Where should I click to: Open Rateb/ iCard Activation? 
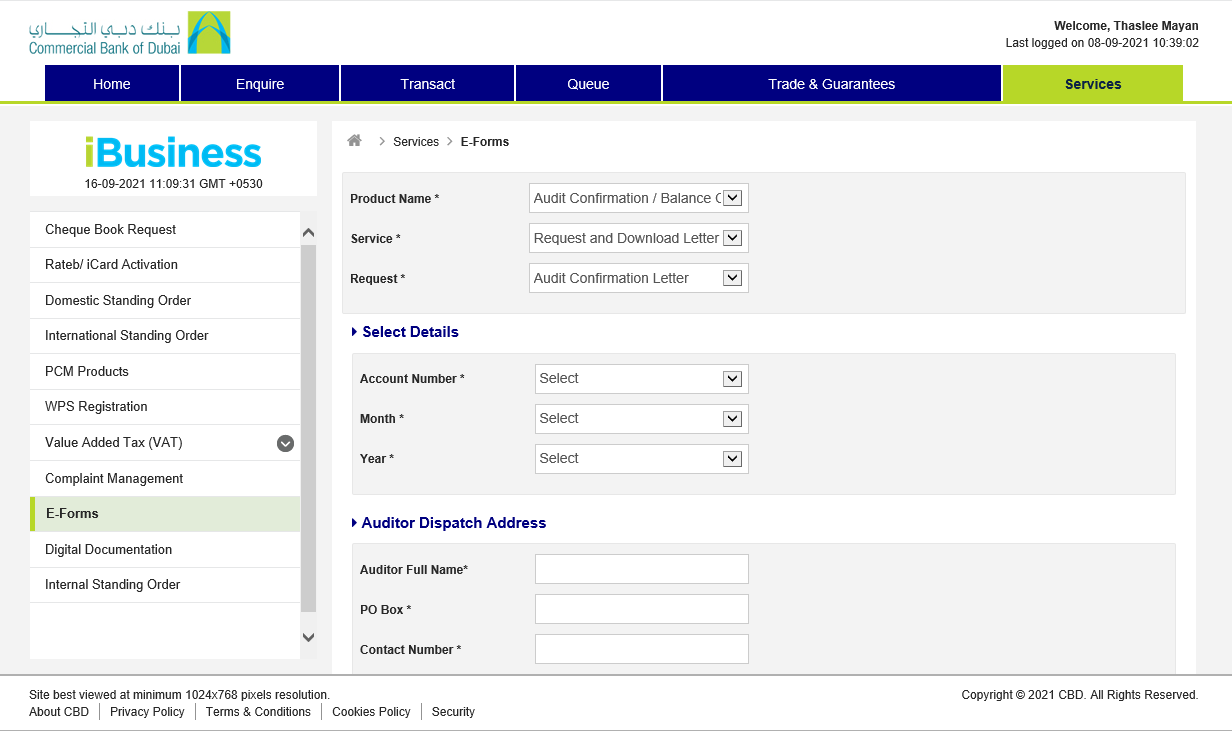(165, 265)
